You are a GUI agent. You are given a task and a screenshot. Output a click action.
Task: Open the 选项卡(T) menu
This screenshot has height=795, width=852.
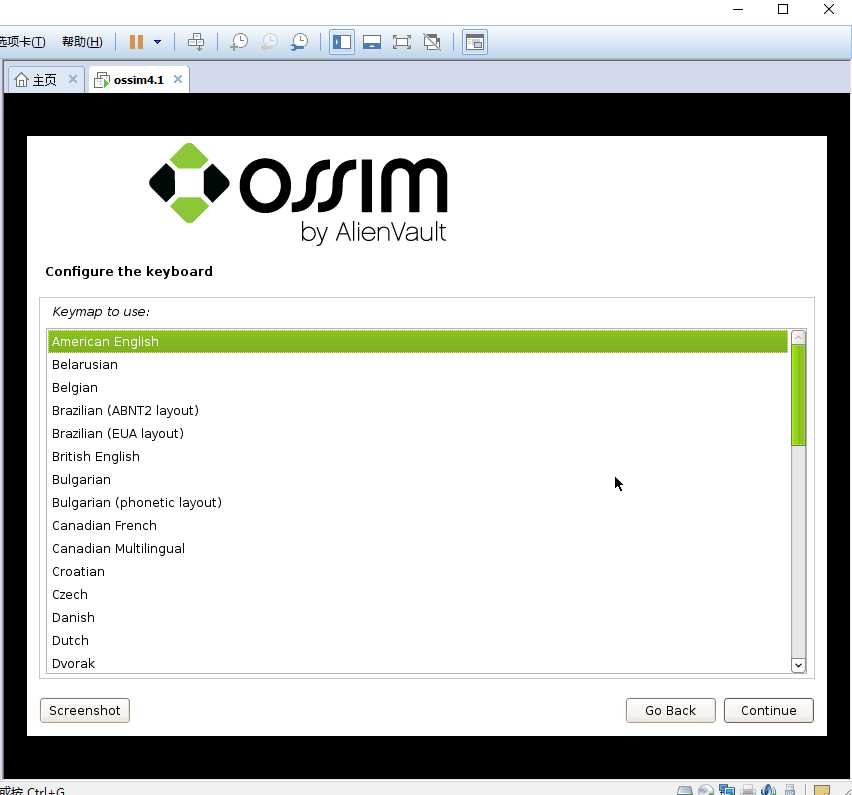click(x=22, y=42)
